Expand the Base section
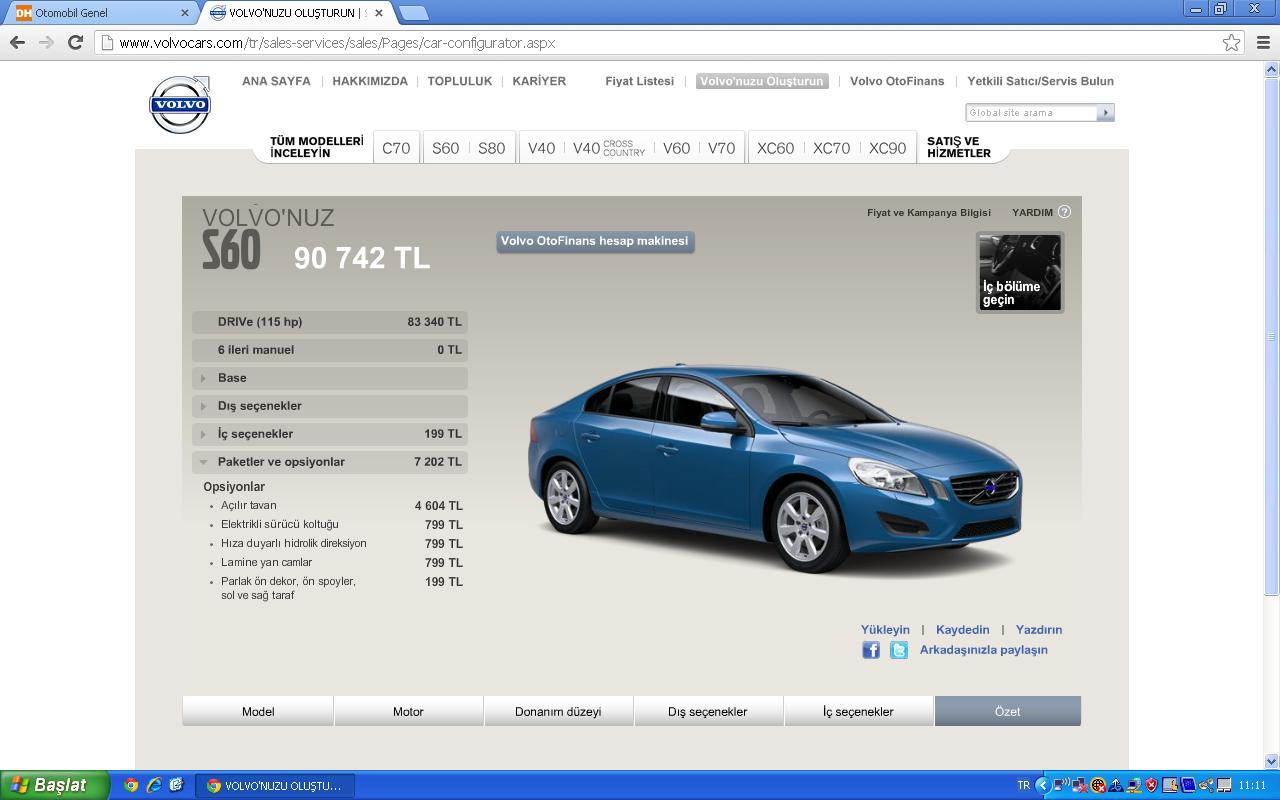The image size is (1280, 800). [330, 378]
